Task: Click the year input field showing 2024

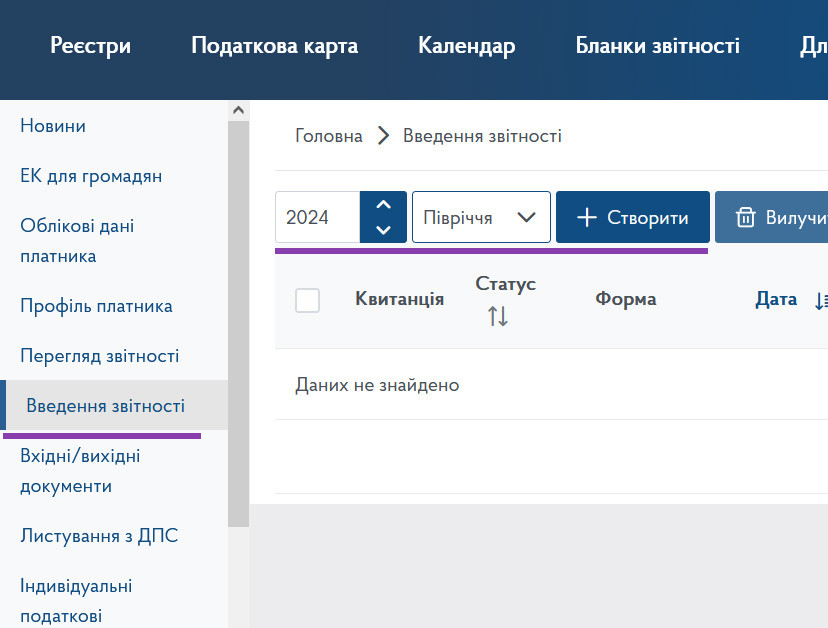Action: point(317,217)
